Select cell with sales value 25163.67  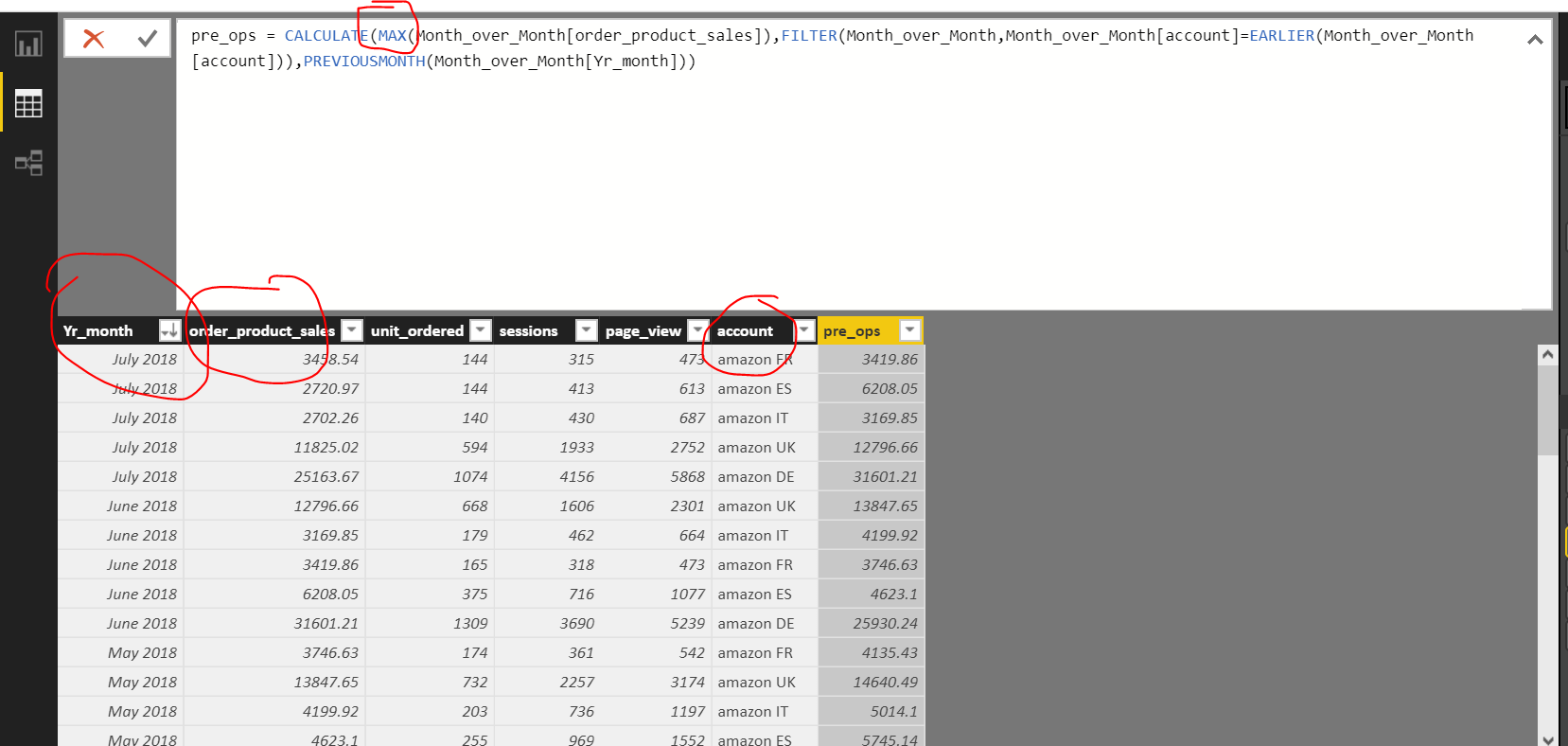274,476
